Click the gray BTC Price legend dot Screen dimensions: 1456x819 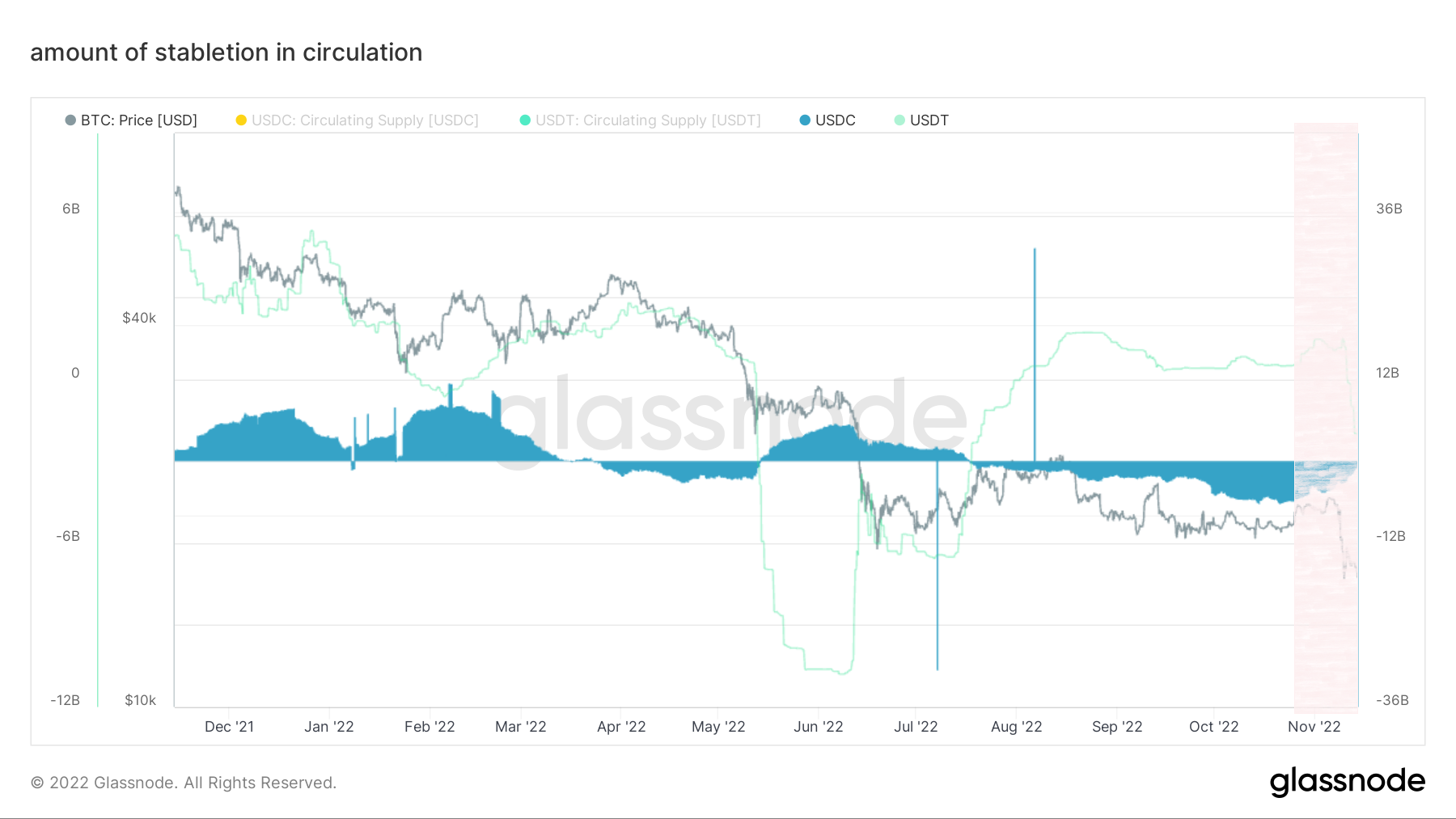tap(70, 120)
